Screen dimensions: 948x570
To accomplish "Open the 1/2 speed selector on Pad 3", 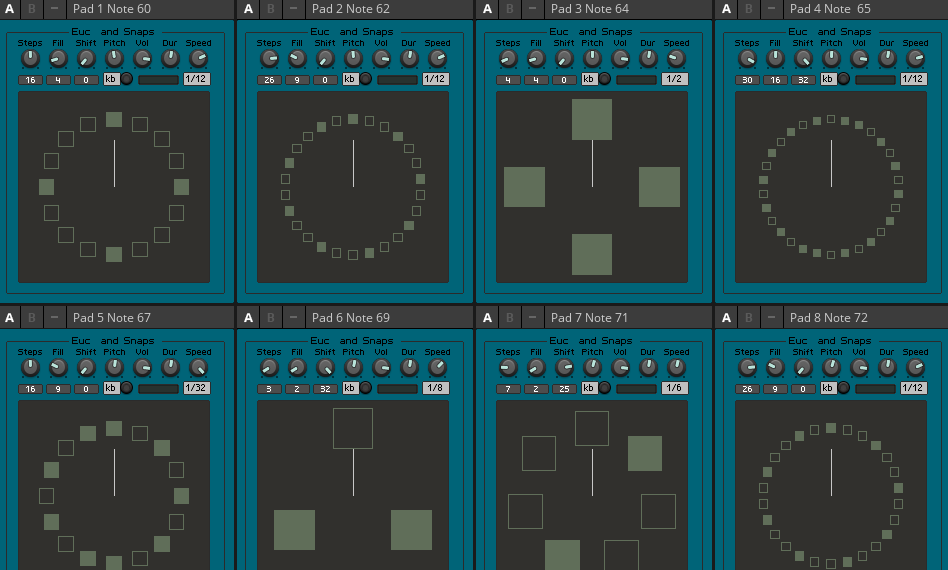I will tap(675, 79).
